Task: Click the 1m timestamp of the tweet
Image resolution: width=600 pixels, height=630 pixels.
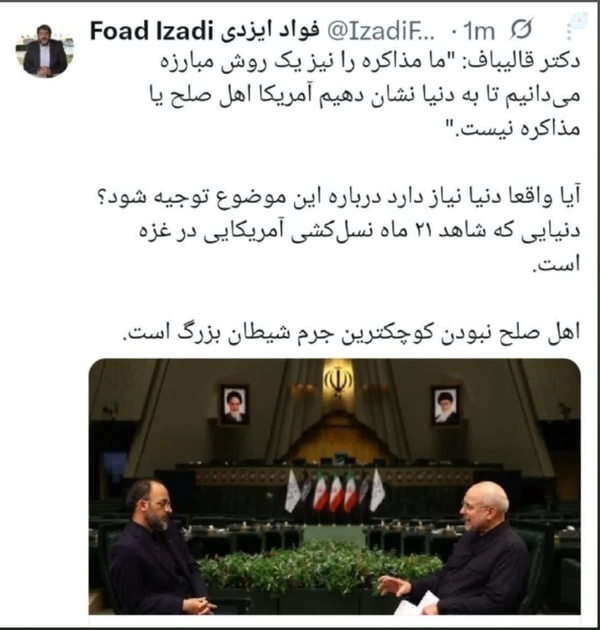Action: 479,31
